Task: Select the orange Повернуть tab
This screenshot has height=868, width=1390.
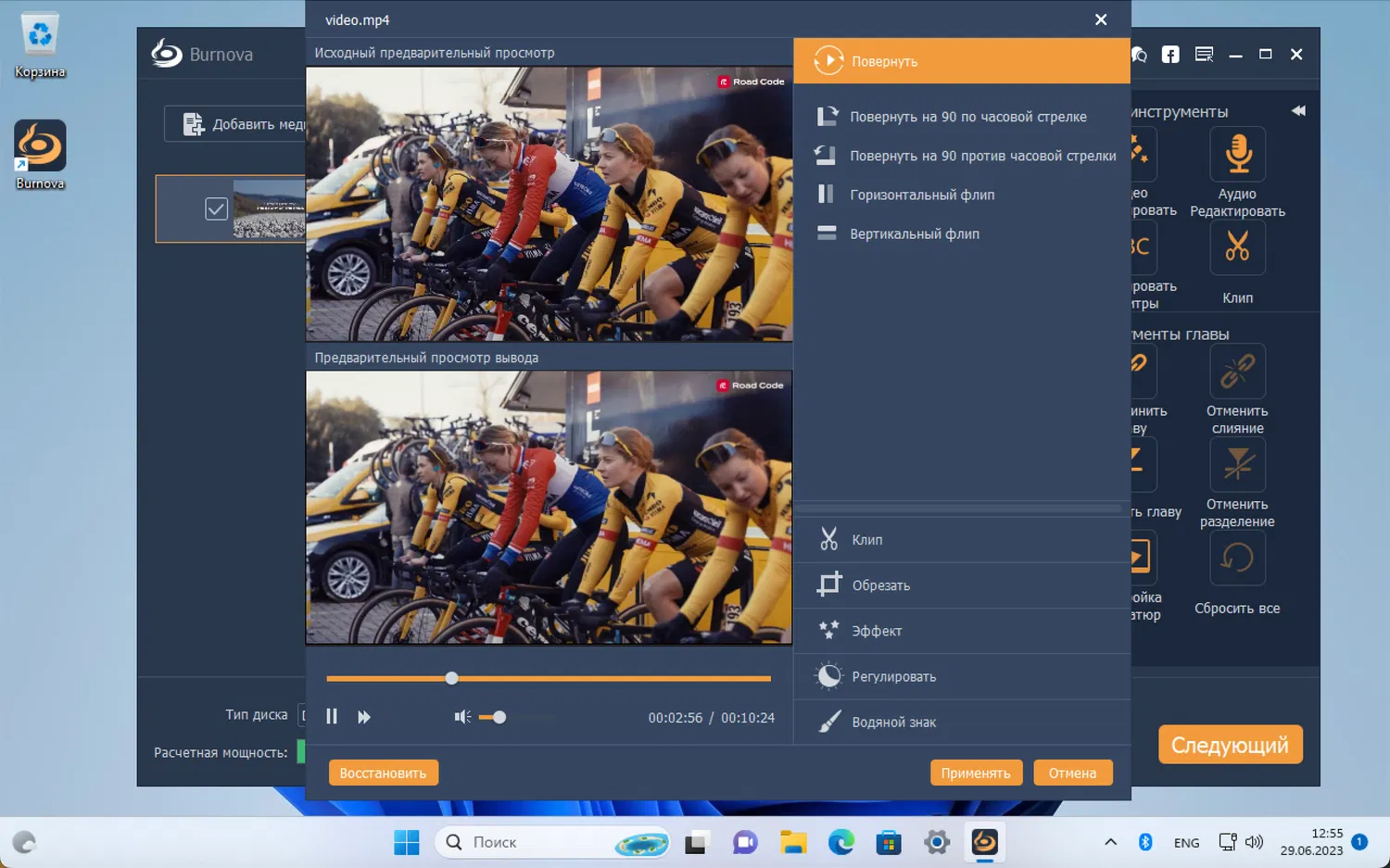Action: pyautogui.click(x=962, y=61)
